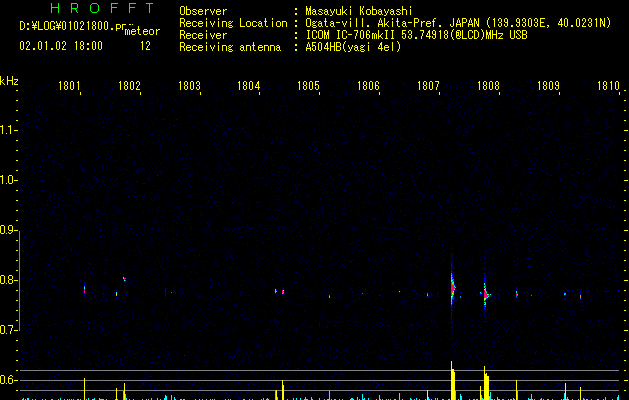Click the 0.9 kHz frequency label

click(x=8, y=230)
